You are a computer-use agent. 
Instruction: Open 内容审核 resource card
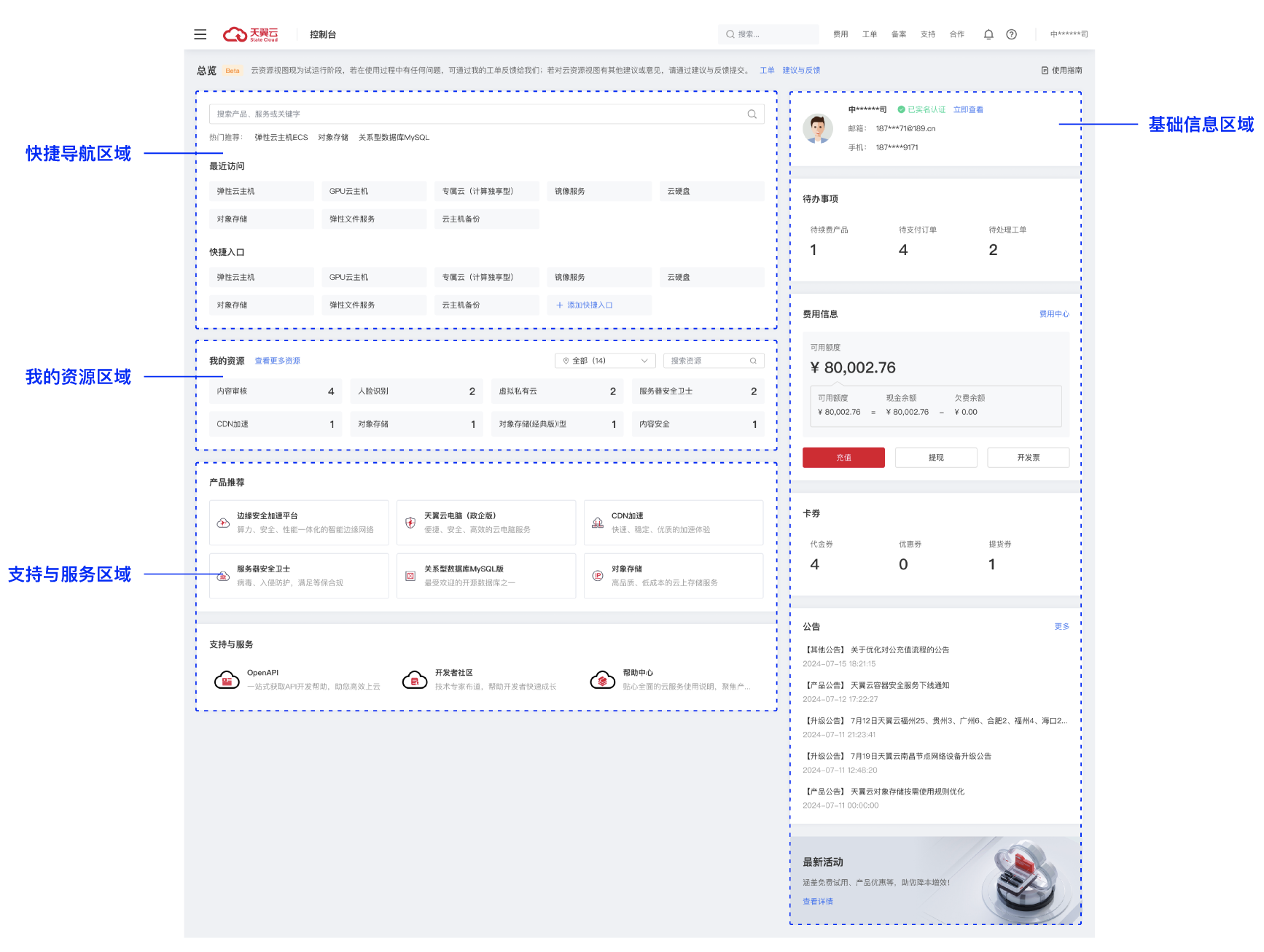click(x=276, y=391)
